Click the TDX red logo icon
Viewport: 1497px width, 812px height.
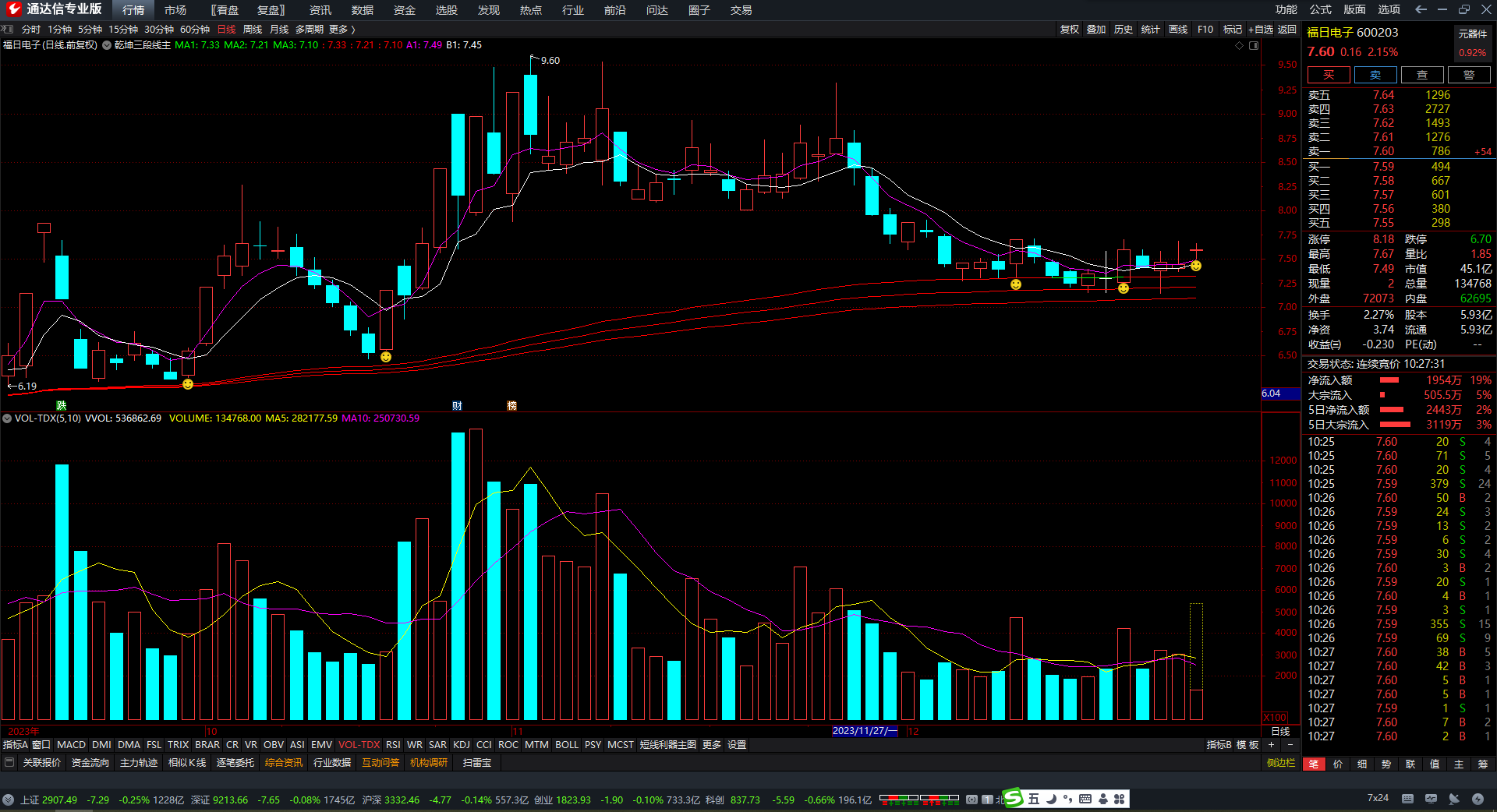(13, 9)
